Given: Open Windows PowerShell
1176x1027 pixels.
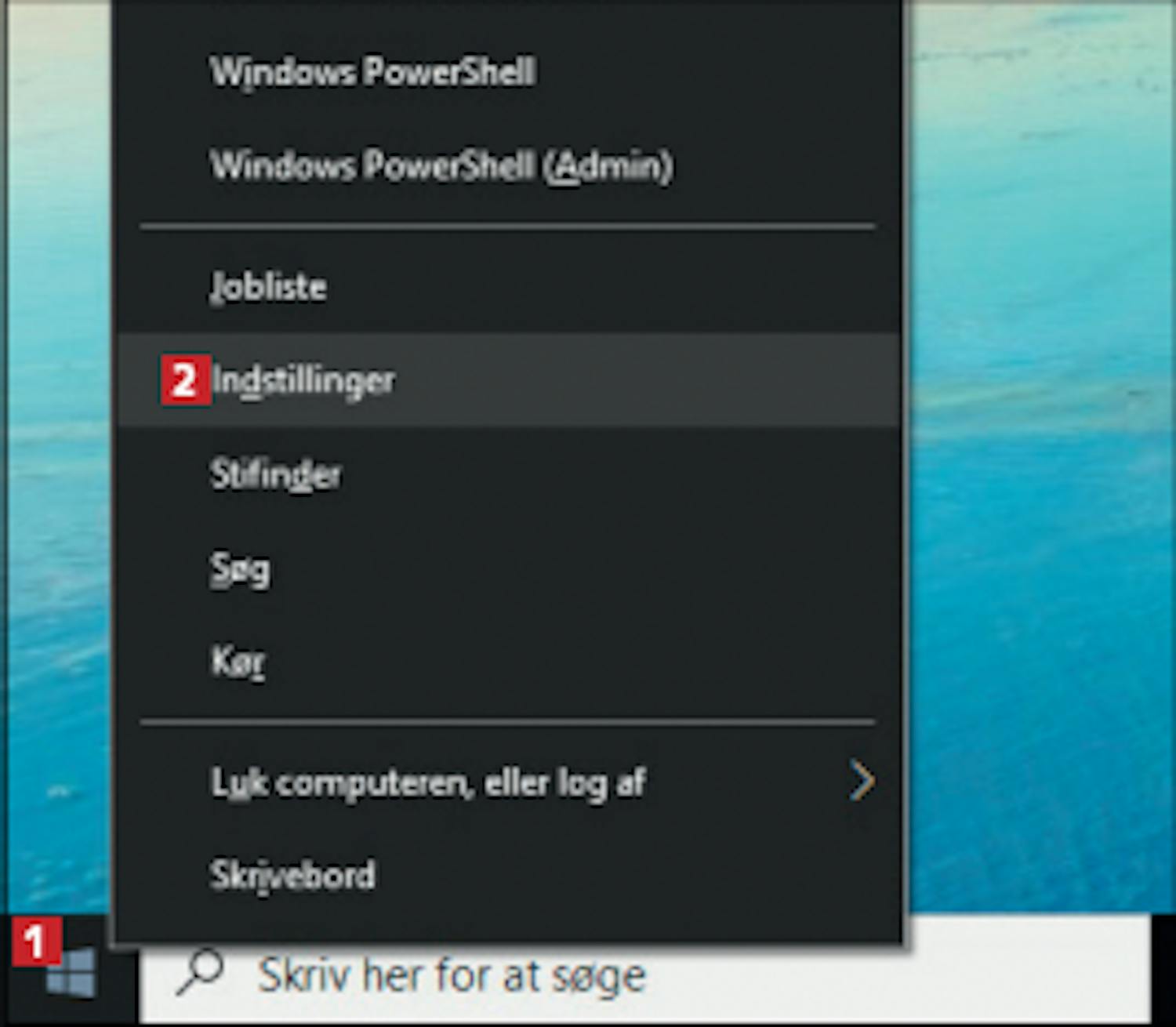Looking at the screenshot, I should 508,72.
